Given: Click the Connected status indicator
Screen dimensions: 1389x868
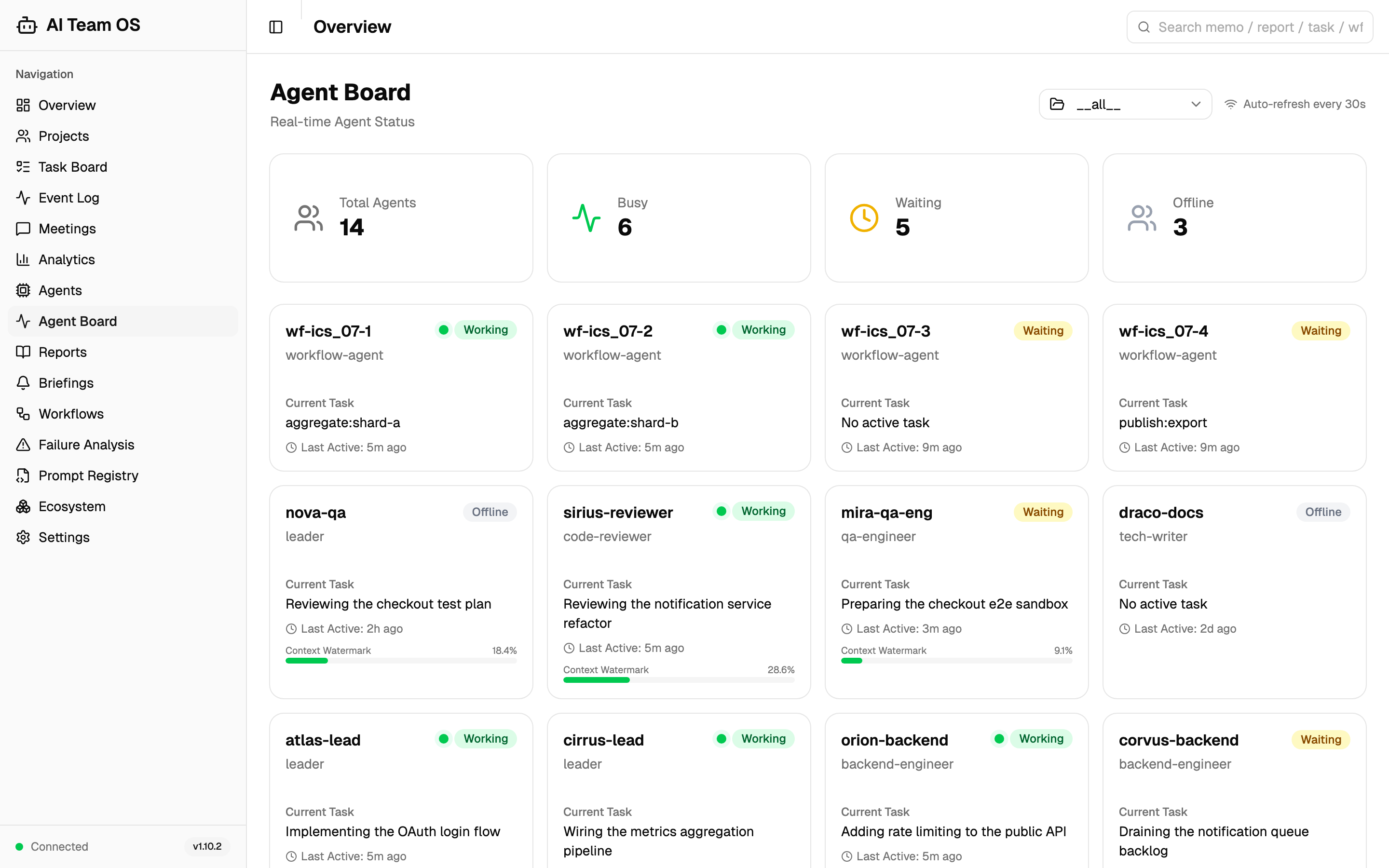Looking at the screenshot, I should [52, 847].
